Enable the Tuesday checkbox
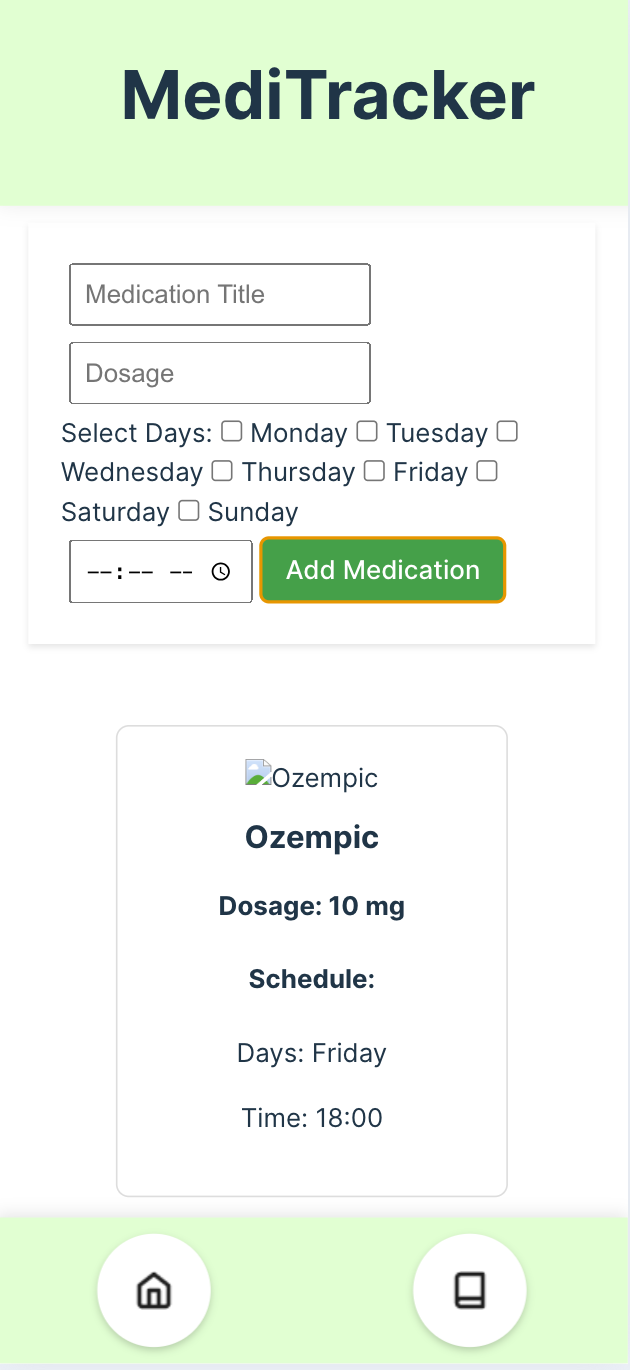The width and height of the screenshot is (630, 1370). point(368,432)
